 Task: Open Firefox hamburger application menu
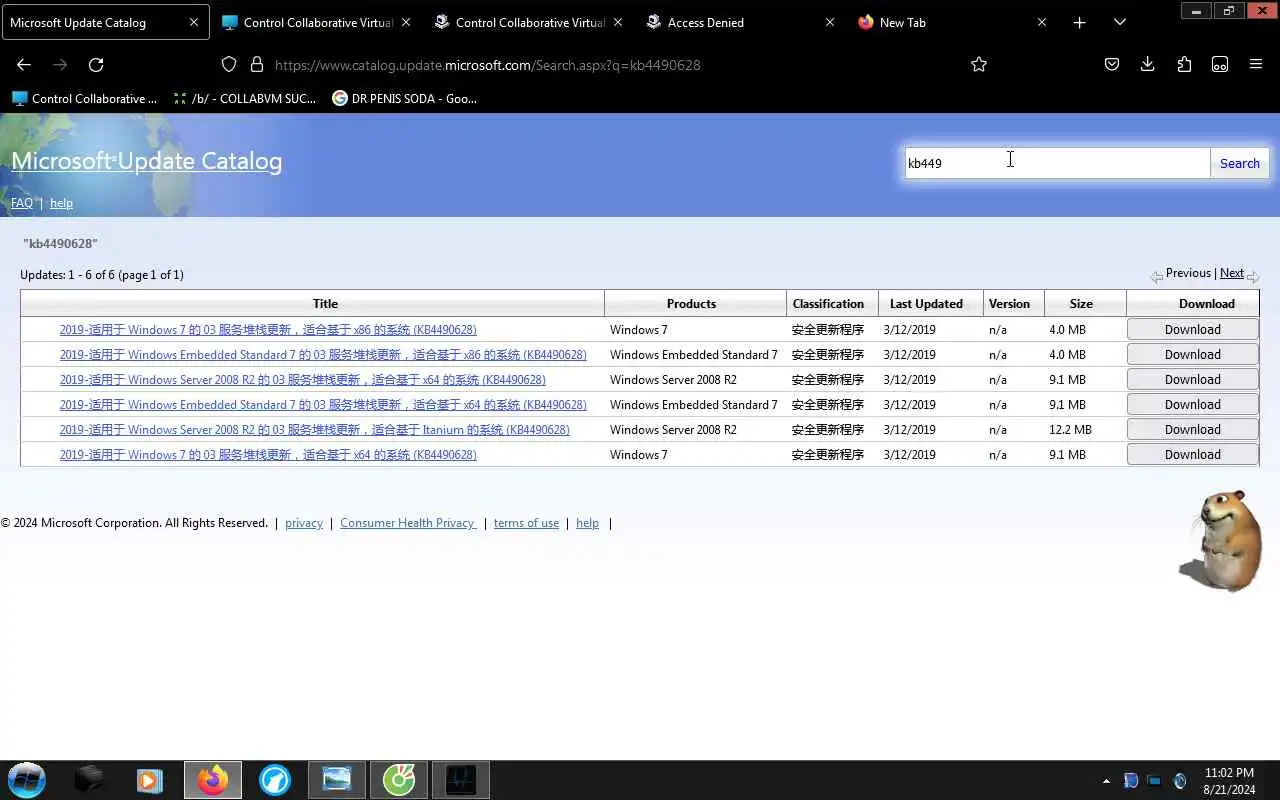click(1256, 64)
